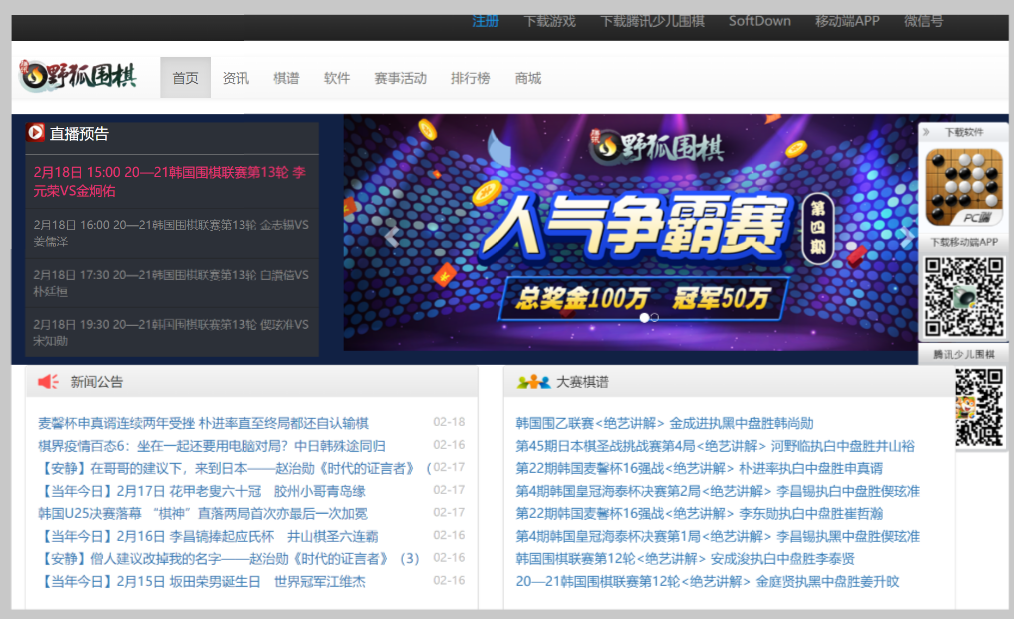The image size is (1014, 619).
Task: Open news 麦馨杯申真谞连续两年受挫
Action: 203,423
